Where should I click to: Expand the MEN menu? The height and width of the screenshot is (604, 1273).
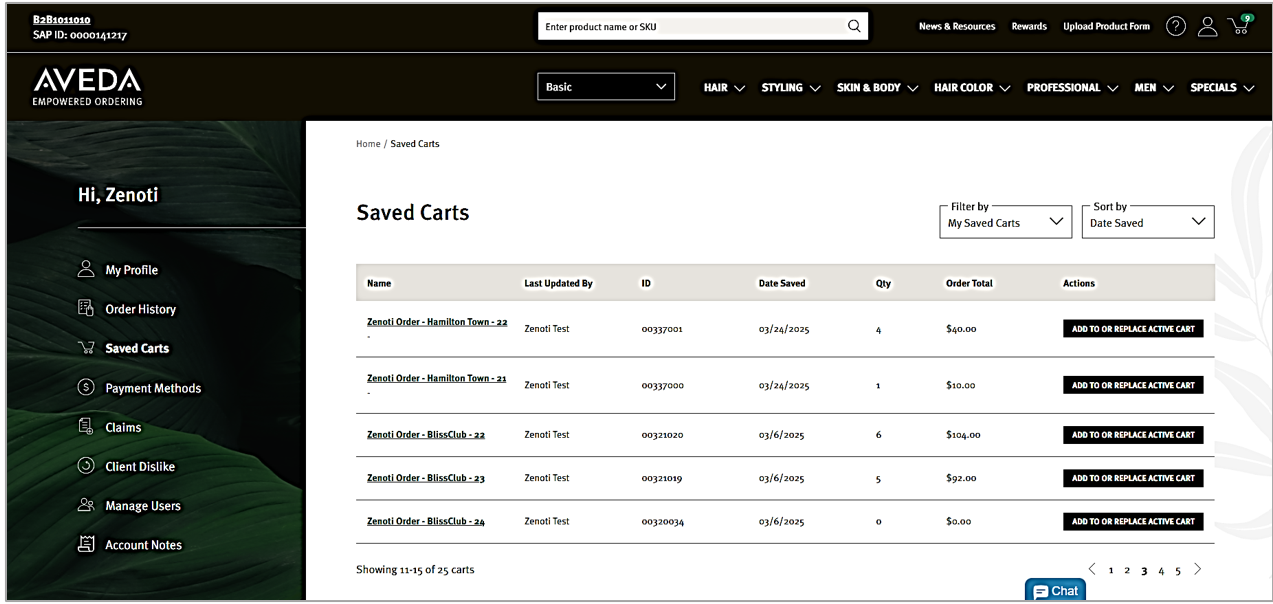[x=1154, y=88]
